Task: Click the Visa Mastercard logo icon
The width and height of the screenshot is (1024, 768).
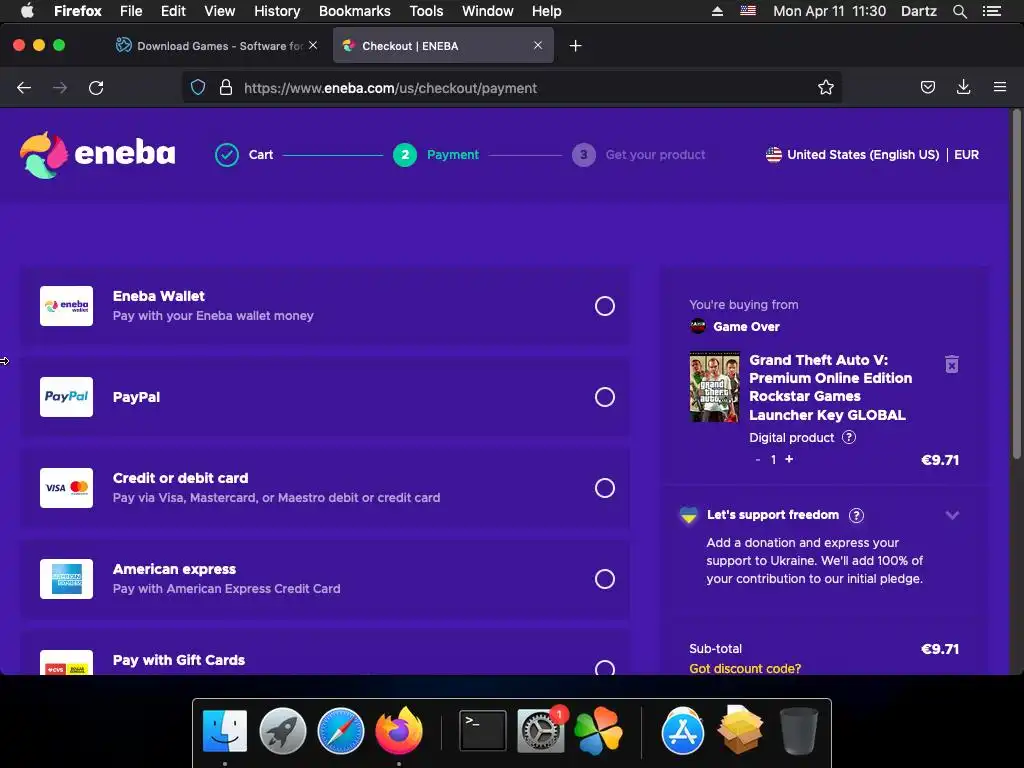Action: (x=67, y=488)
